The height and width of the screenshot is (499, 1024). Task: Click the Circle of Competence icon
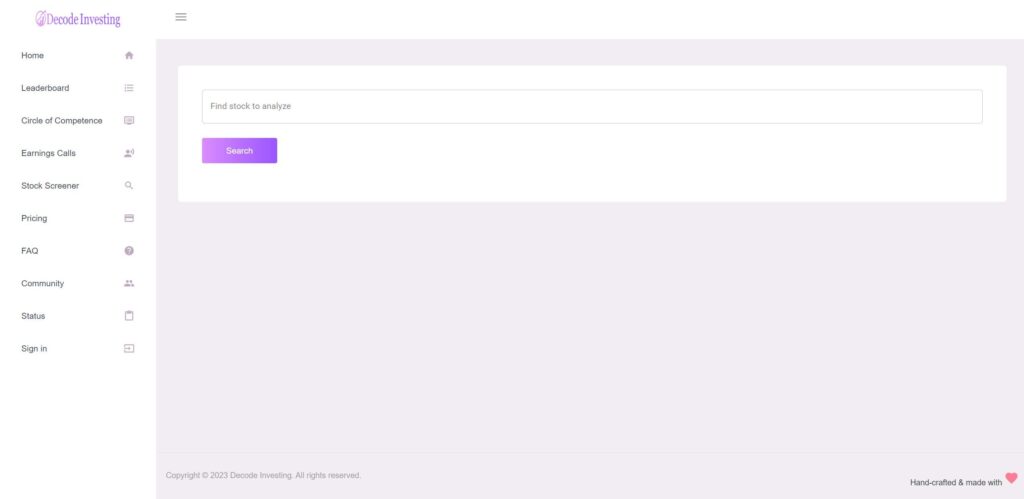click(x=129, y=121)
